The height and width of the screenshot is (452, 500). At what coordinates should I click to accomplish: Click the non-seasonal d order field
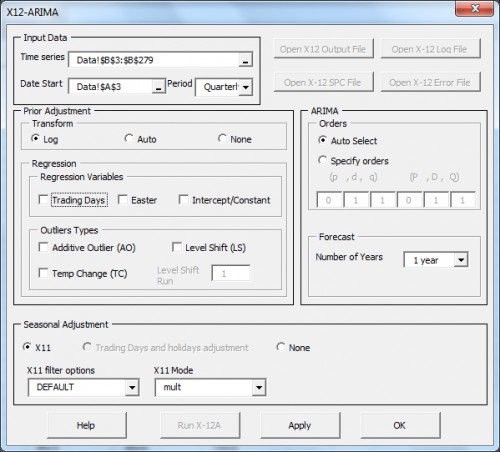pyautogui.click(x=356, y=200)
